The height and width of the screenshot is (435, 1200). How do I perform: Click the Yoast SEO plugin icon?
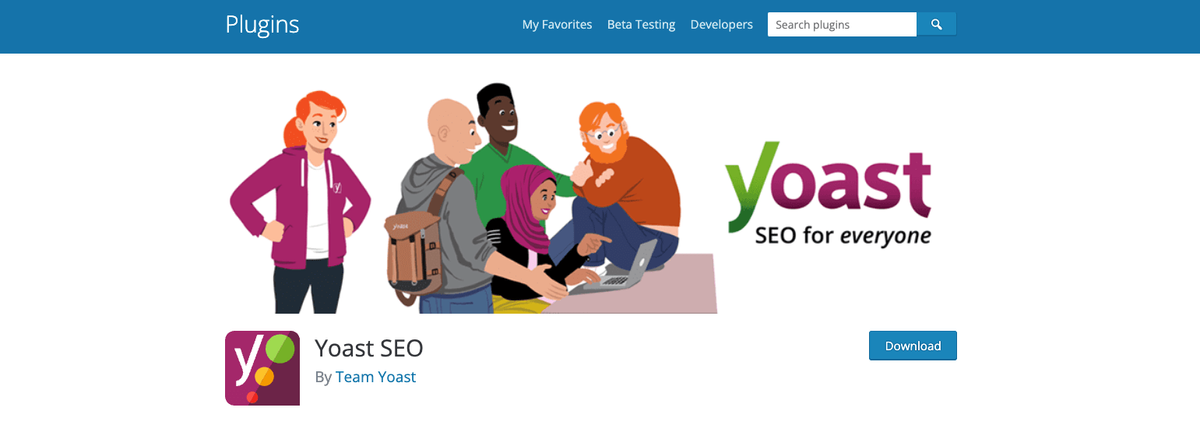262,367
